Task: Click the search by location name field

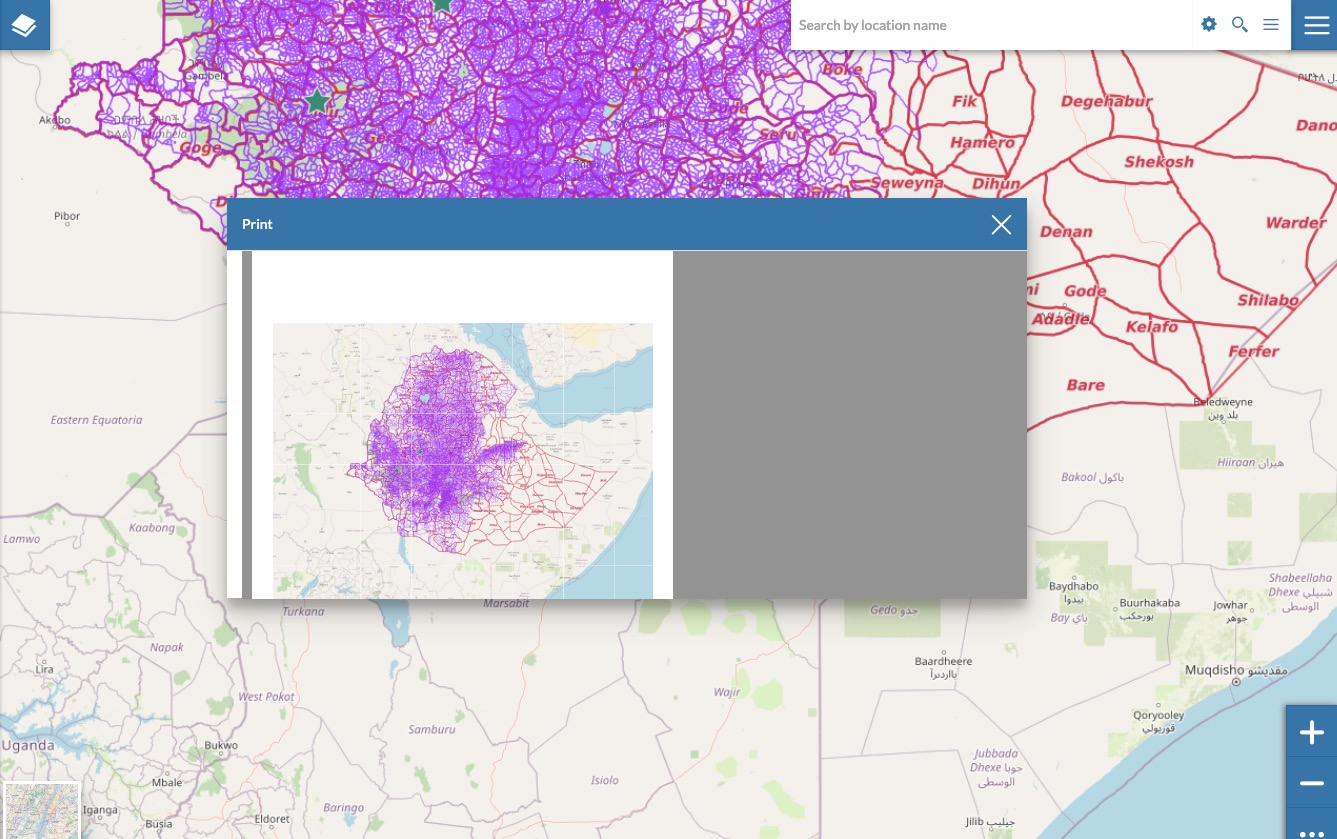Action: [x=990, y=25]
